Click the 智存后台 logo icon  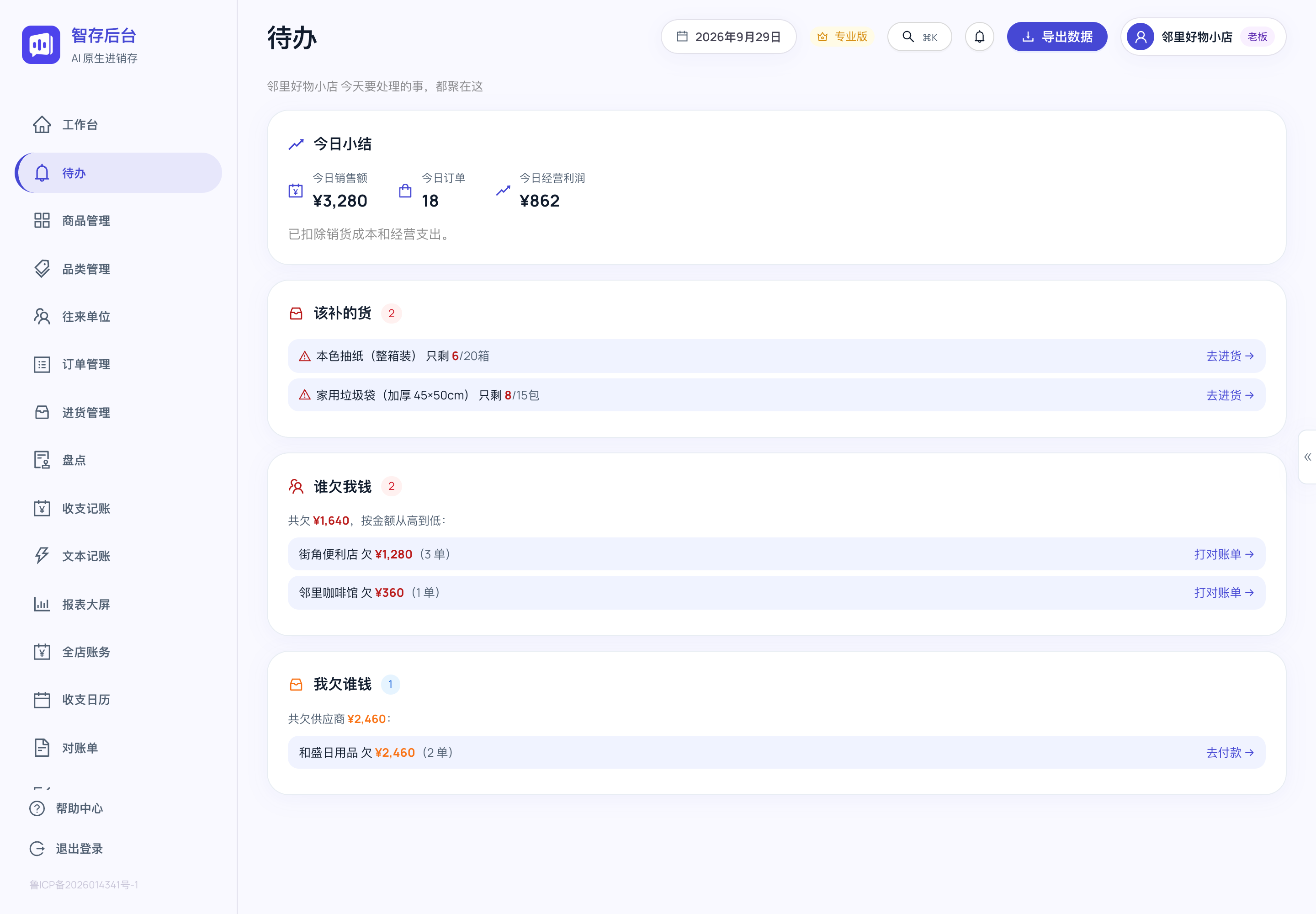(41, 45)
